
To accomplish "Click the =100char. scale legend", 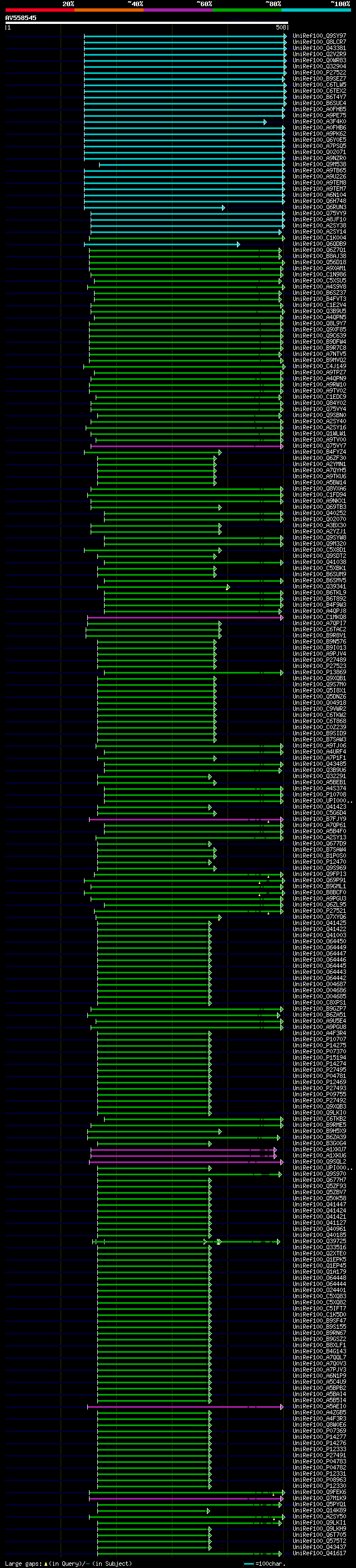I will coord(265,1563).
